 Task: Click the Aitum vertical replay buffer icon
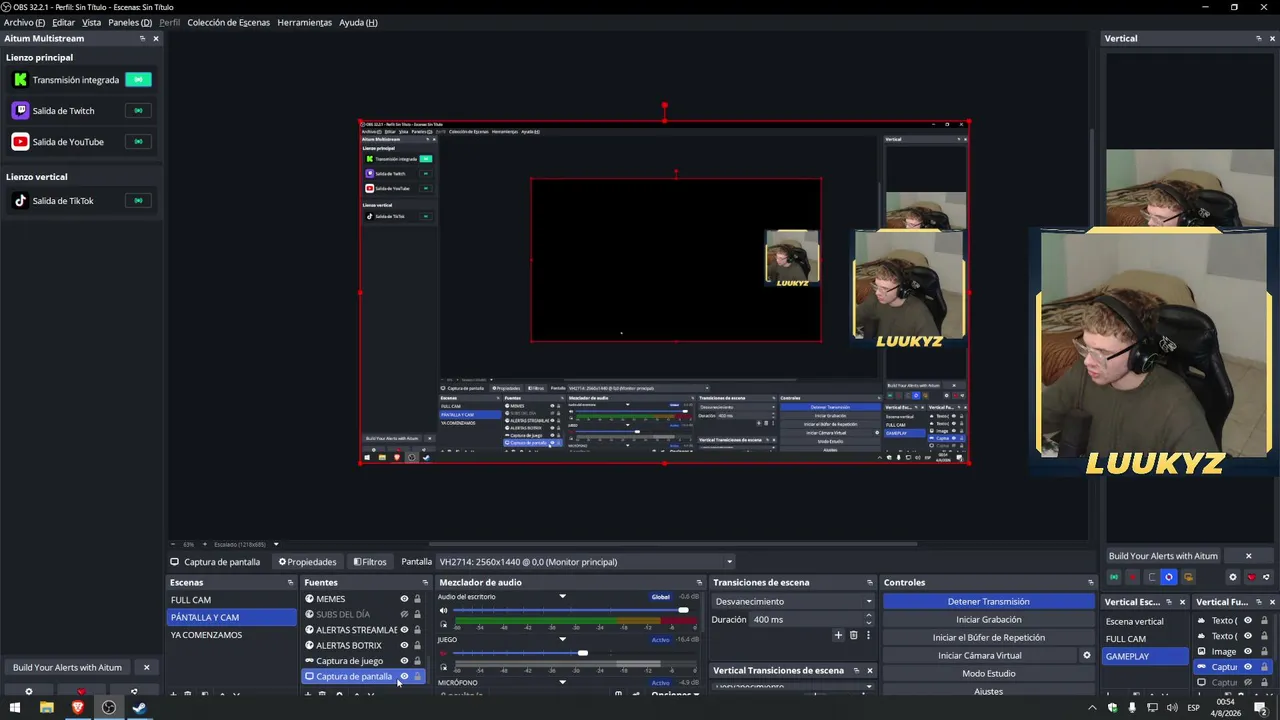pos(1151,577)
